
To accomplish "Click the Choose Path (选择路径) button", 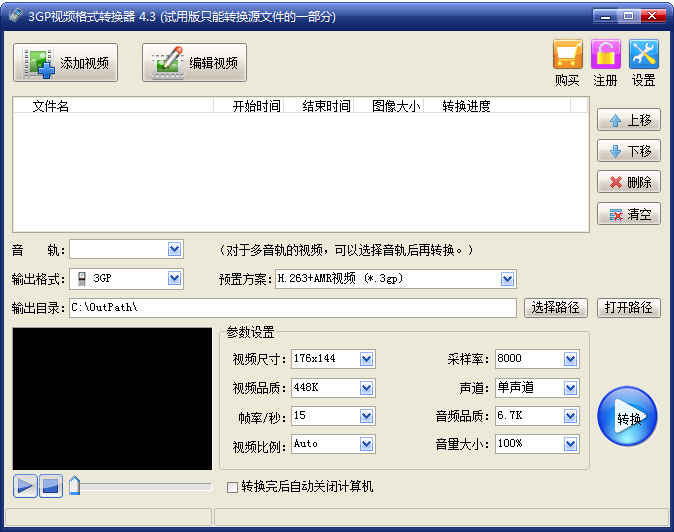I will coord(555,308).
